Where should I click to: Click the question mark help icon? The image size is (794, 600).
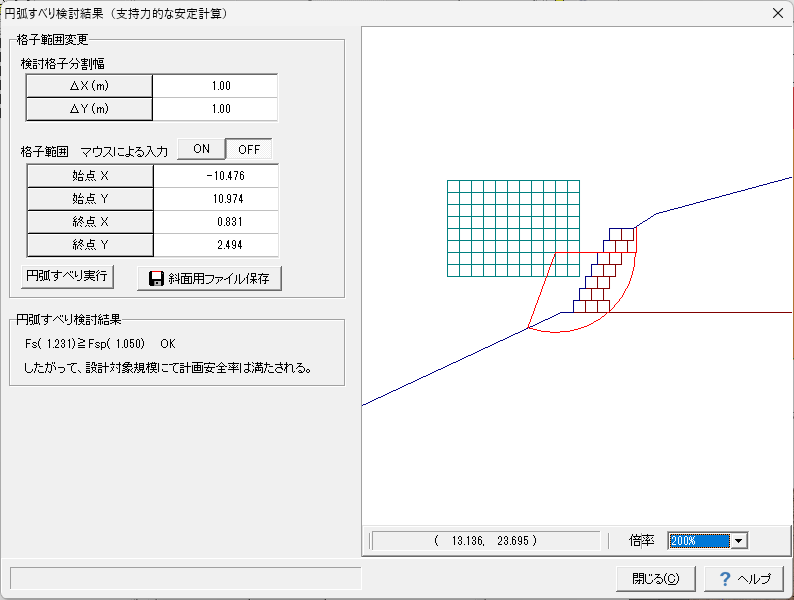click(x=725, y=578)
